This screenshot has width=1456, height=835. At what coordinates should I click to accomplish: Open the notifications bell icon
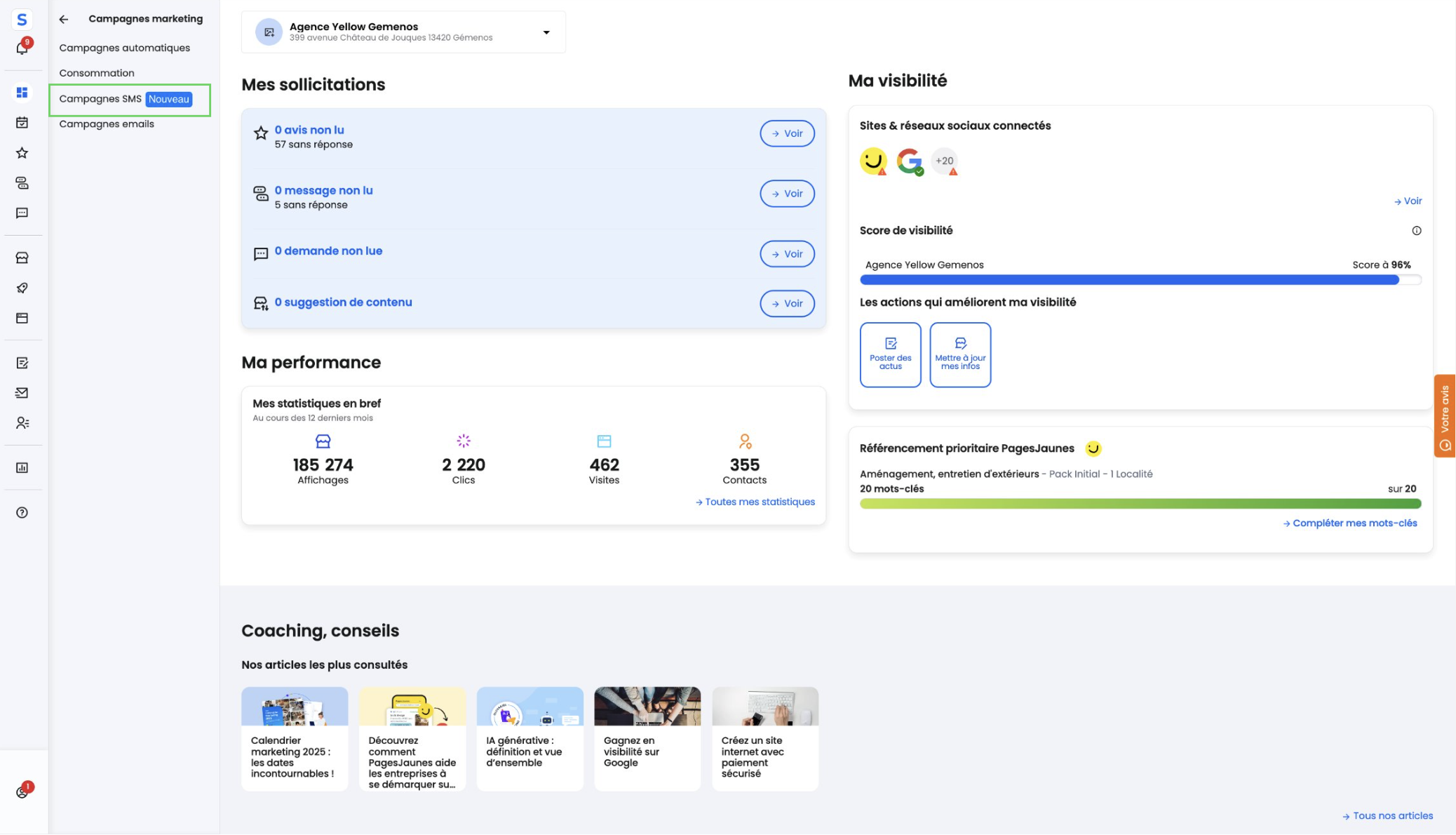[22, 48]
